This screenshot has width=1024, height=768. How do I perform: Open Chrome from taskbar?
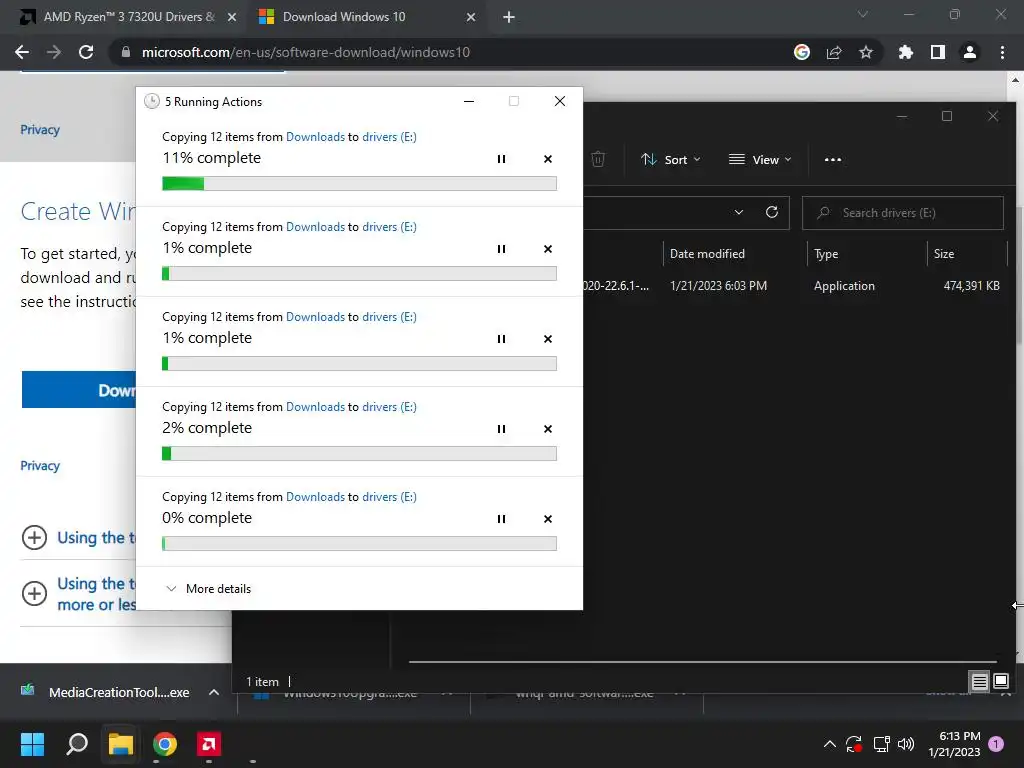click(165, 744)
